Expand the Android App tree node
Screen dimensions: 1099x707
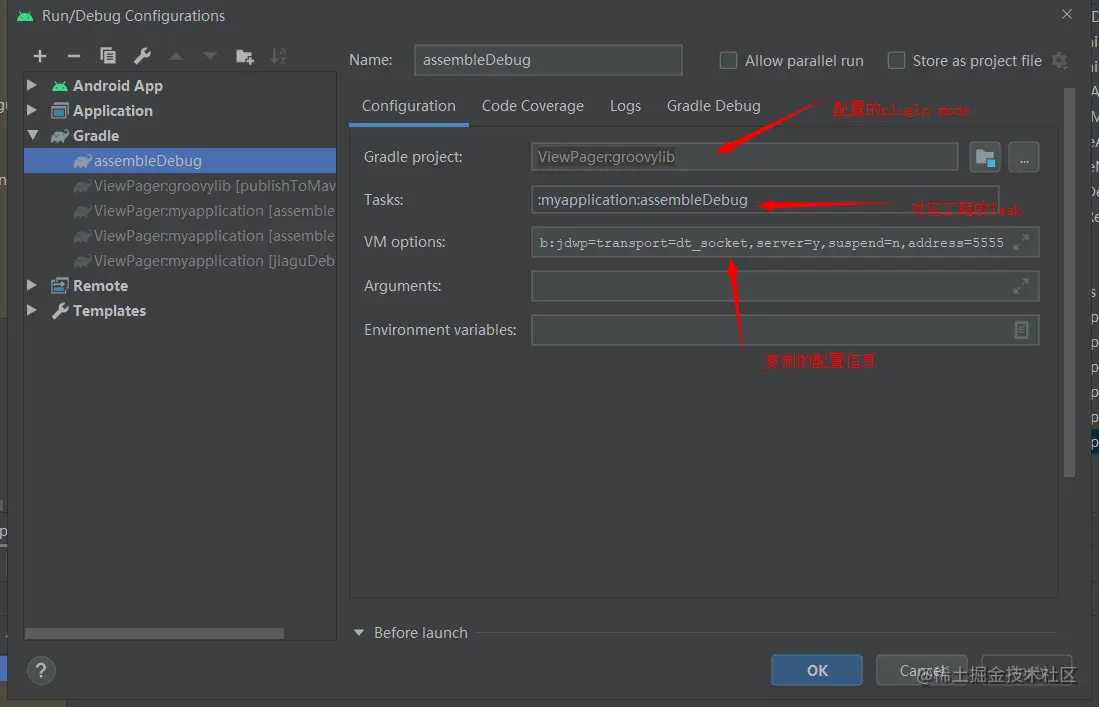pos(32,86)
